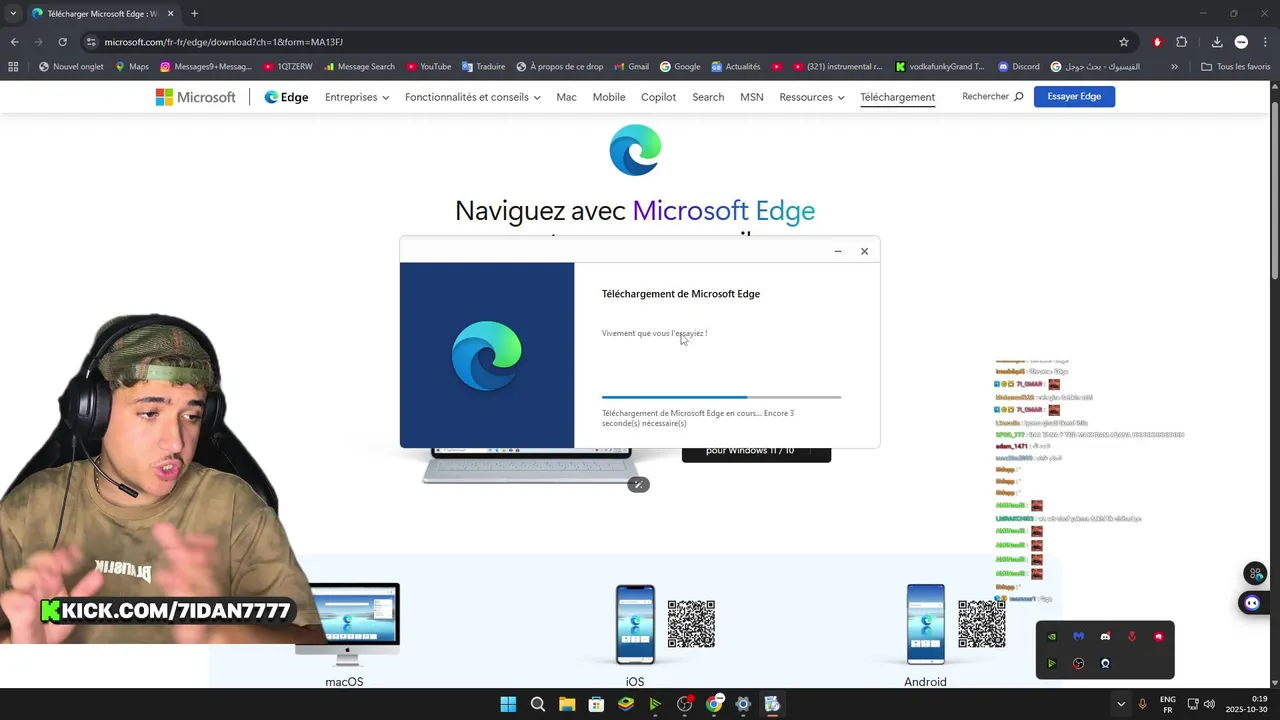
Task: Close the Edge installer dialog
Action: click(x=864, y=251)
